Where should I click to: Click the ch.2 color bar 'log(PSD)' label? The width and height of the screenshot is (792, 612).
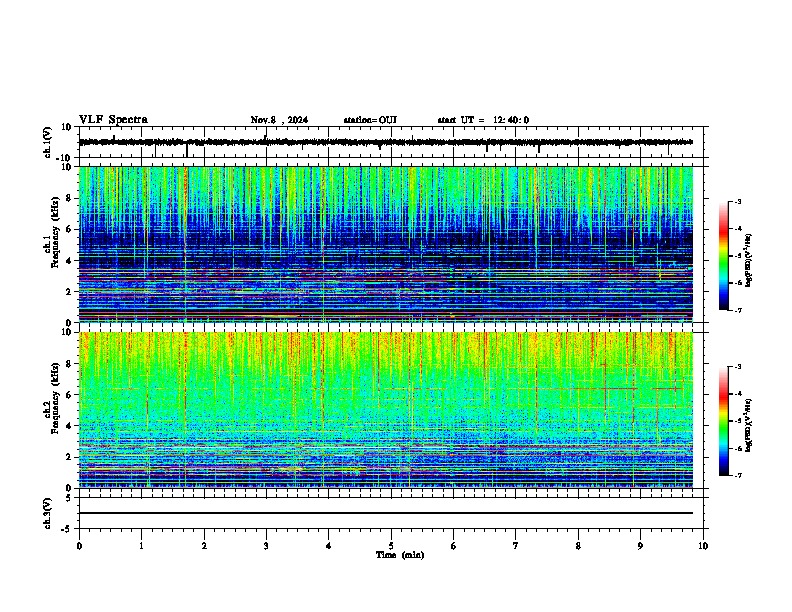coord(749,426)
